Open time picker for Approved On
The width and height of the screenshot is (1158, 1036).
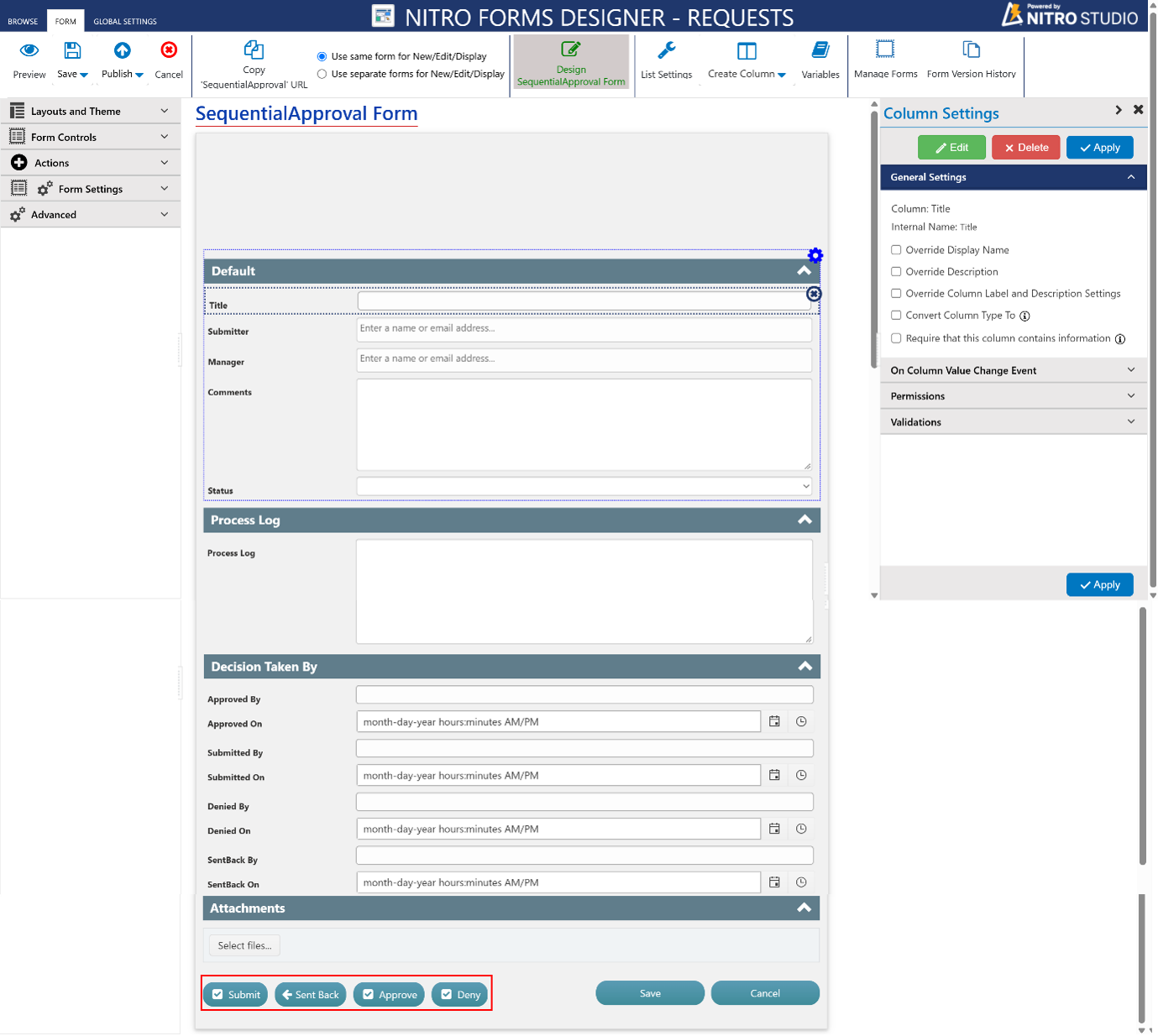click(801, 721)
